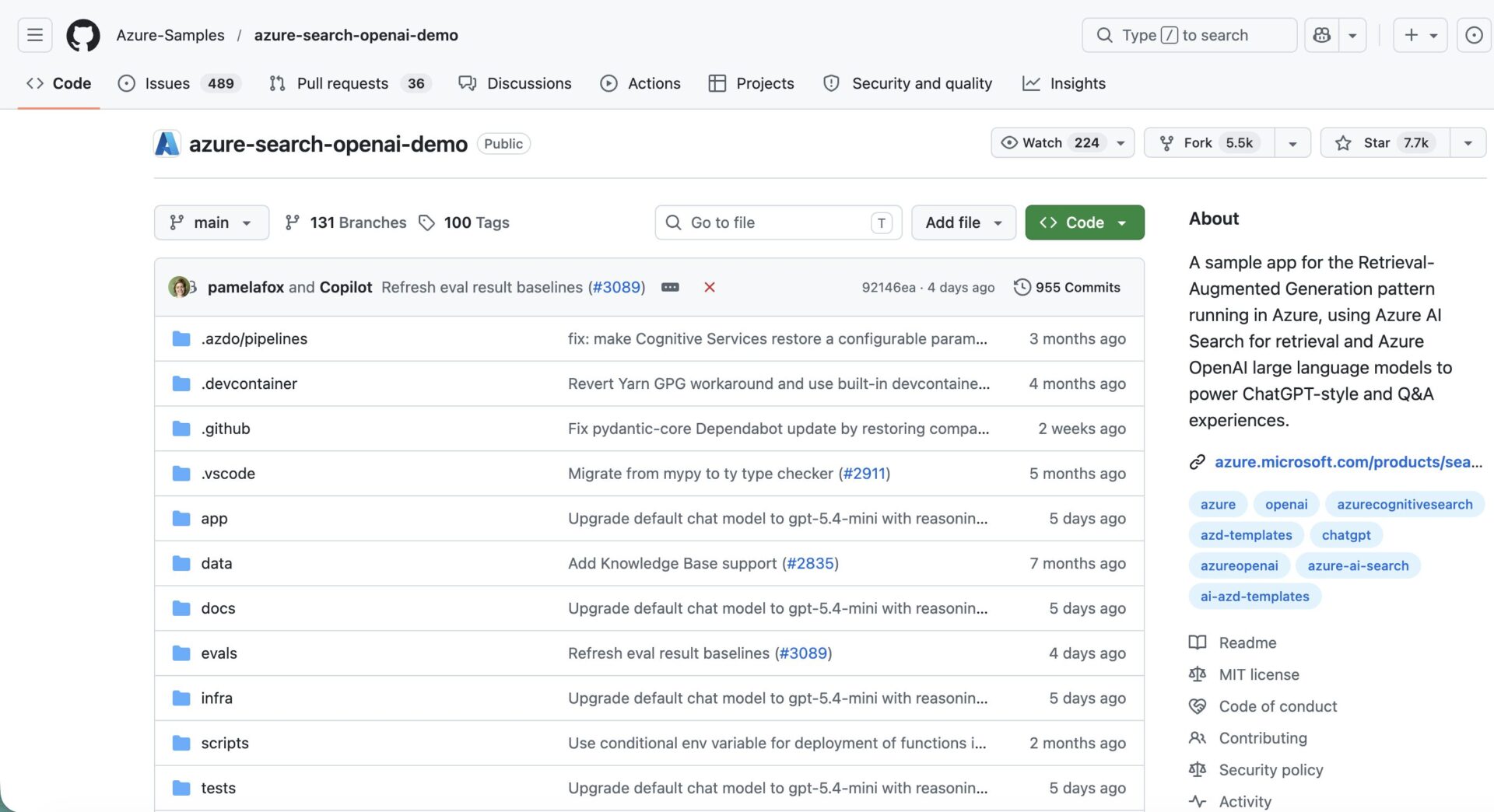
Task: Open the pull request #3089 link in latest commit
Action: tap(617, 287)
